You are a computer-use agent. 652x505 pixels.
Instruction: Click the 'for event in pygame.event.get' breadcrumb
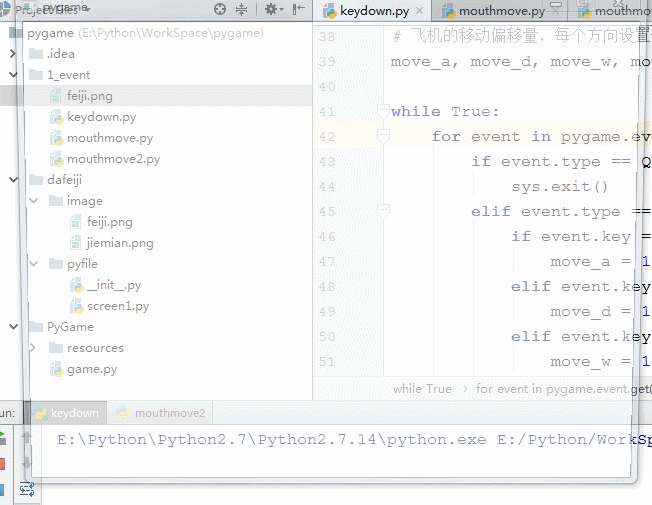[x=564, y=389]
